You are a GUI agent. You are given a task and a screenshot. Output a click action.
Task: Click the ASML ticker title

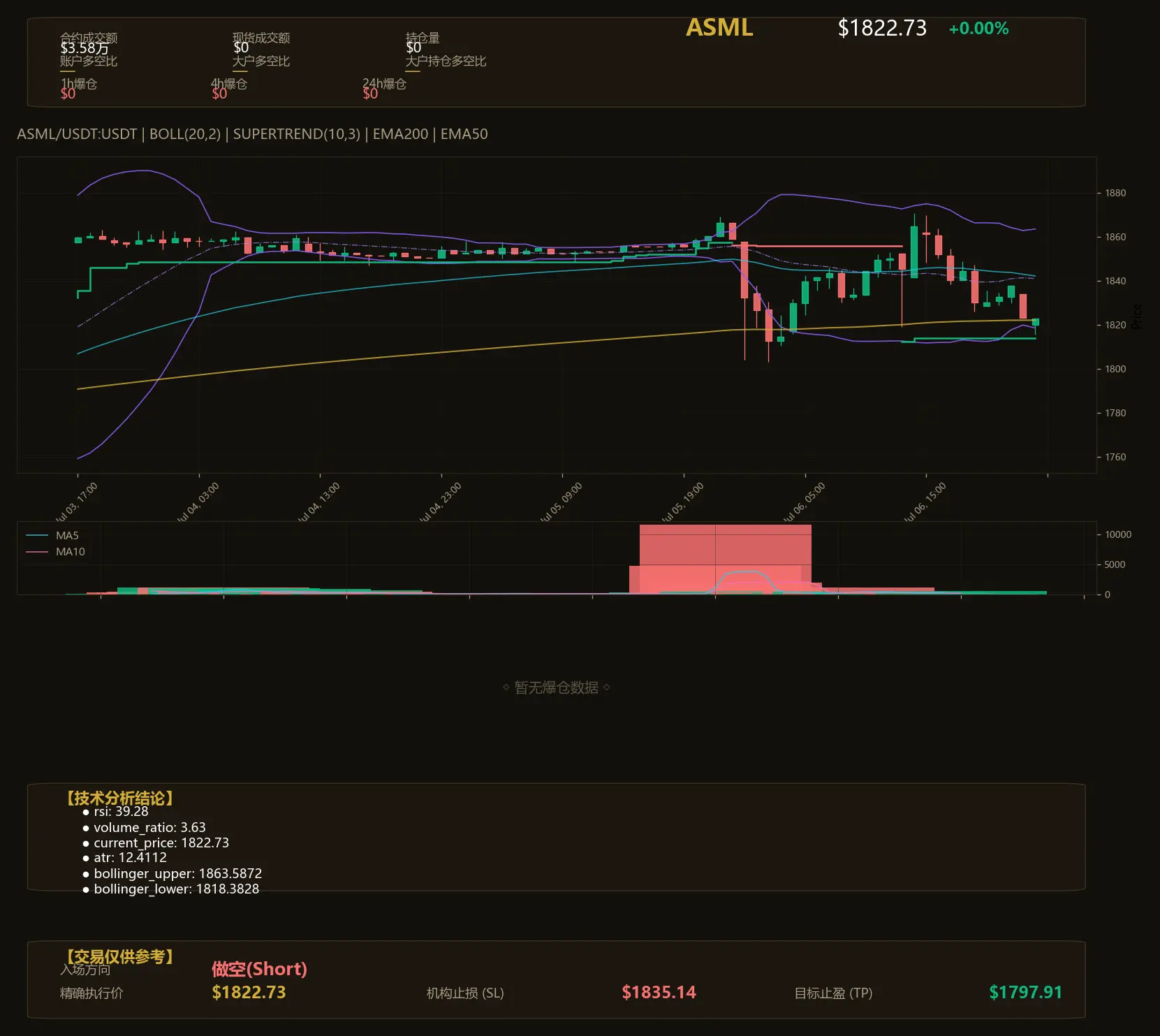(719, 28)
